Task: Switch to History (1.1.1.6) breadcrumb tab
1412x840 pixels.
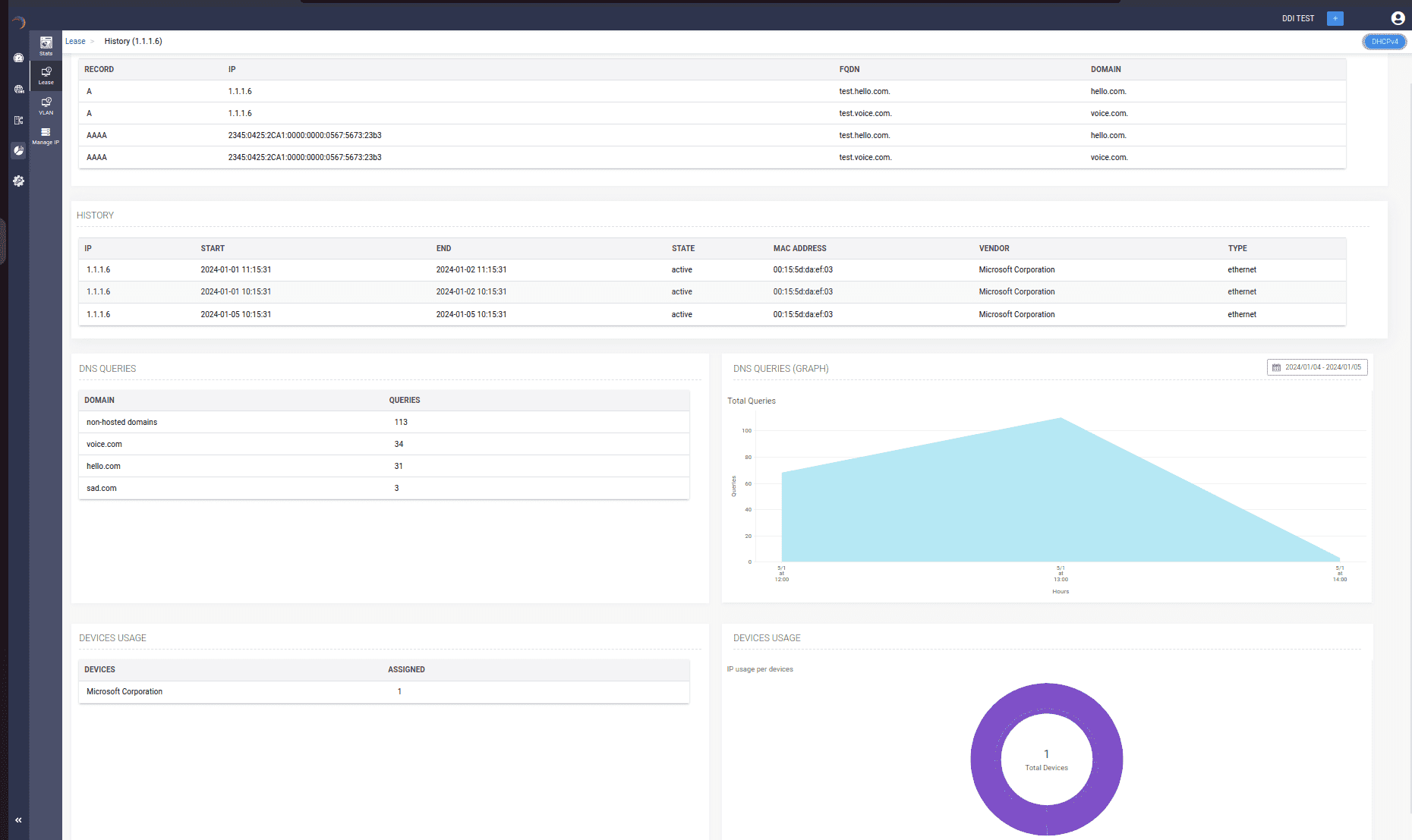Action: click(133, 41)
